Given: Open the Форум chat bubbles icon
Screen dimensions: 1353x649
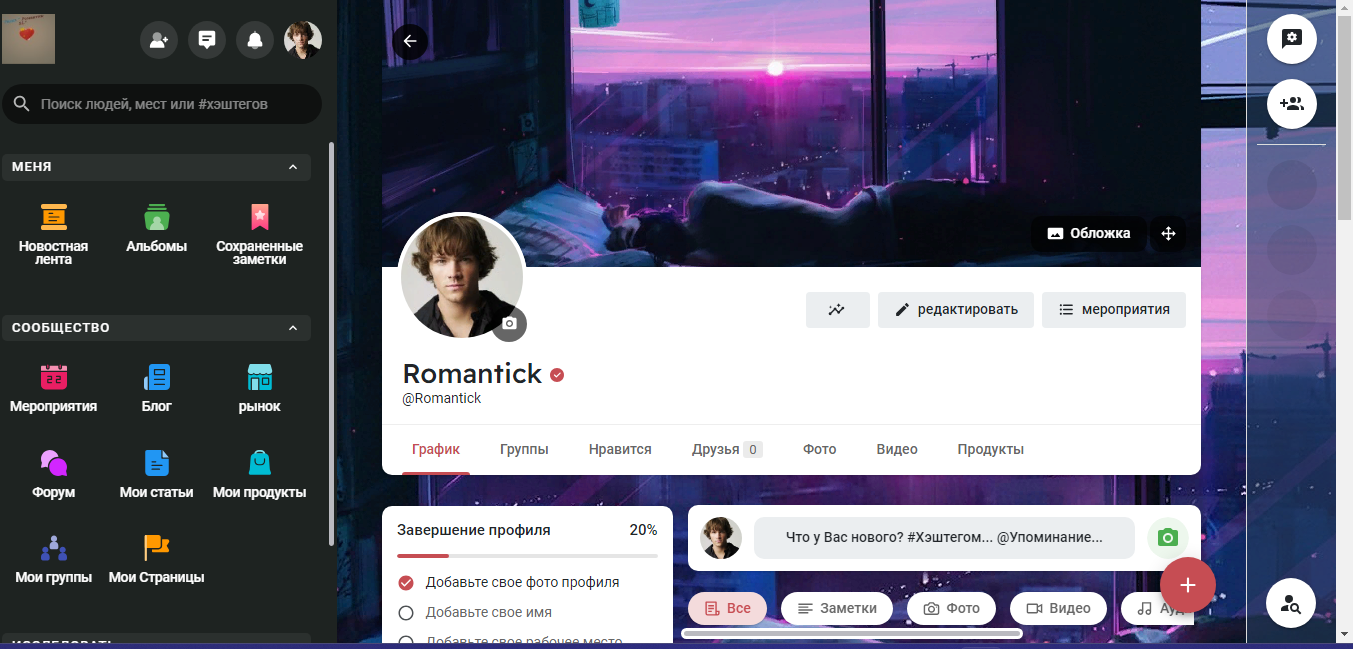Looking at the screenshot, I should [x=54, y=463].
